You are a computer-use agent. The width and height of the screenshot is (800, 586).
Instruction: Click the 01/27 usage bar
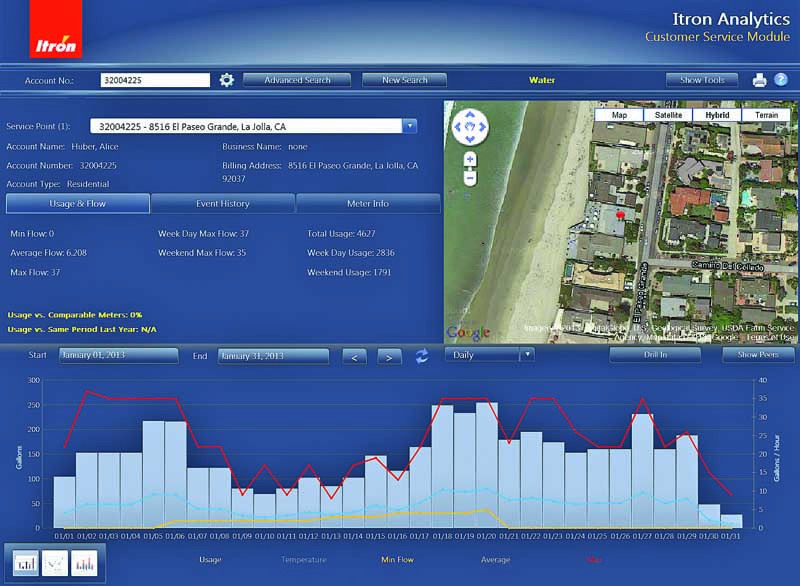click(642, 471)
